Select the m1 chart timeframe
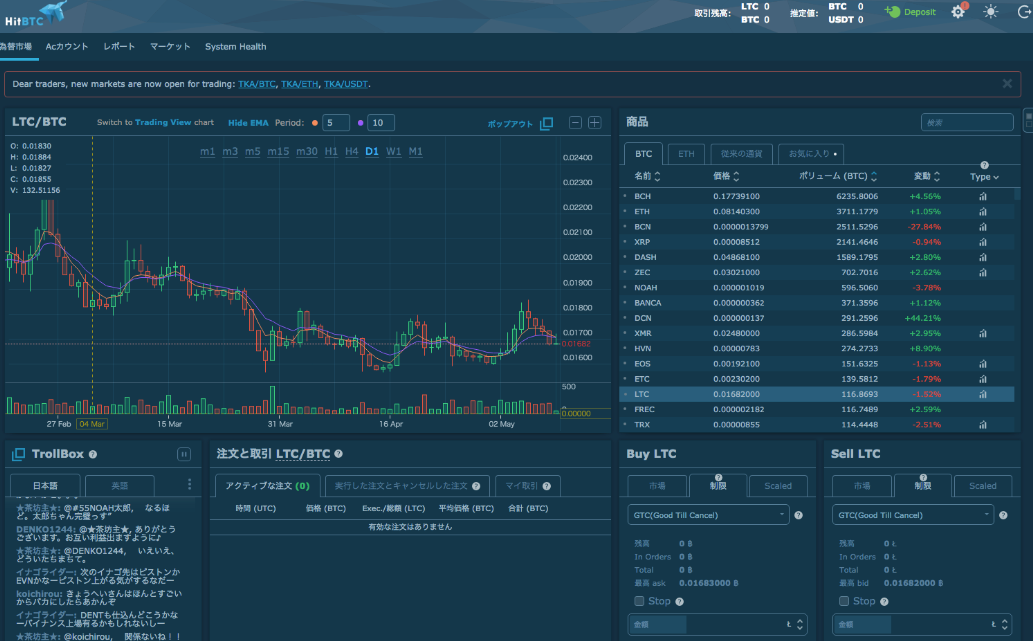This screenshot has width=1033, height=641. 208,152
